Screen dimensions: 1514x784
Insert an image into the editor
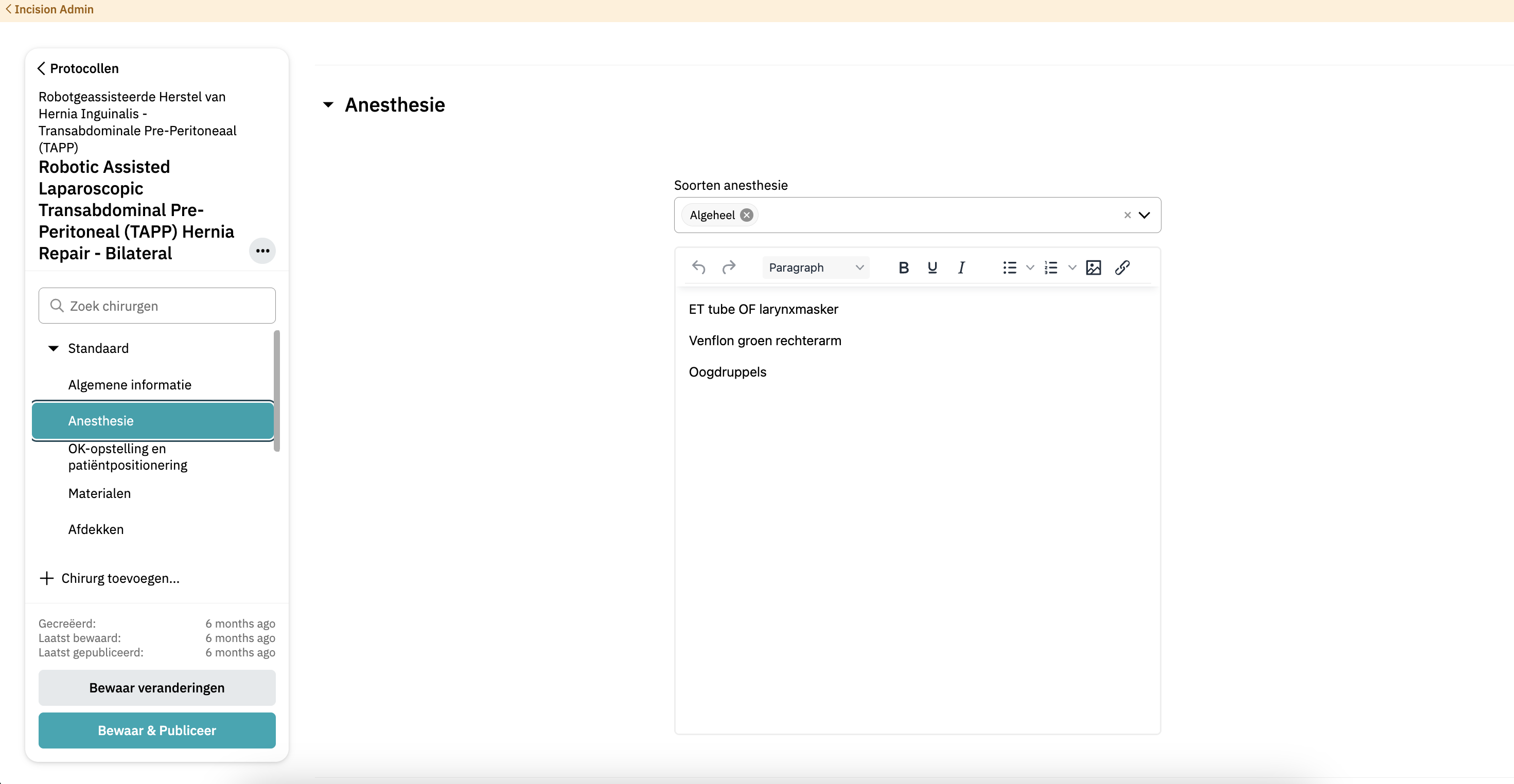(1093, 268)
